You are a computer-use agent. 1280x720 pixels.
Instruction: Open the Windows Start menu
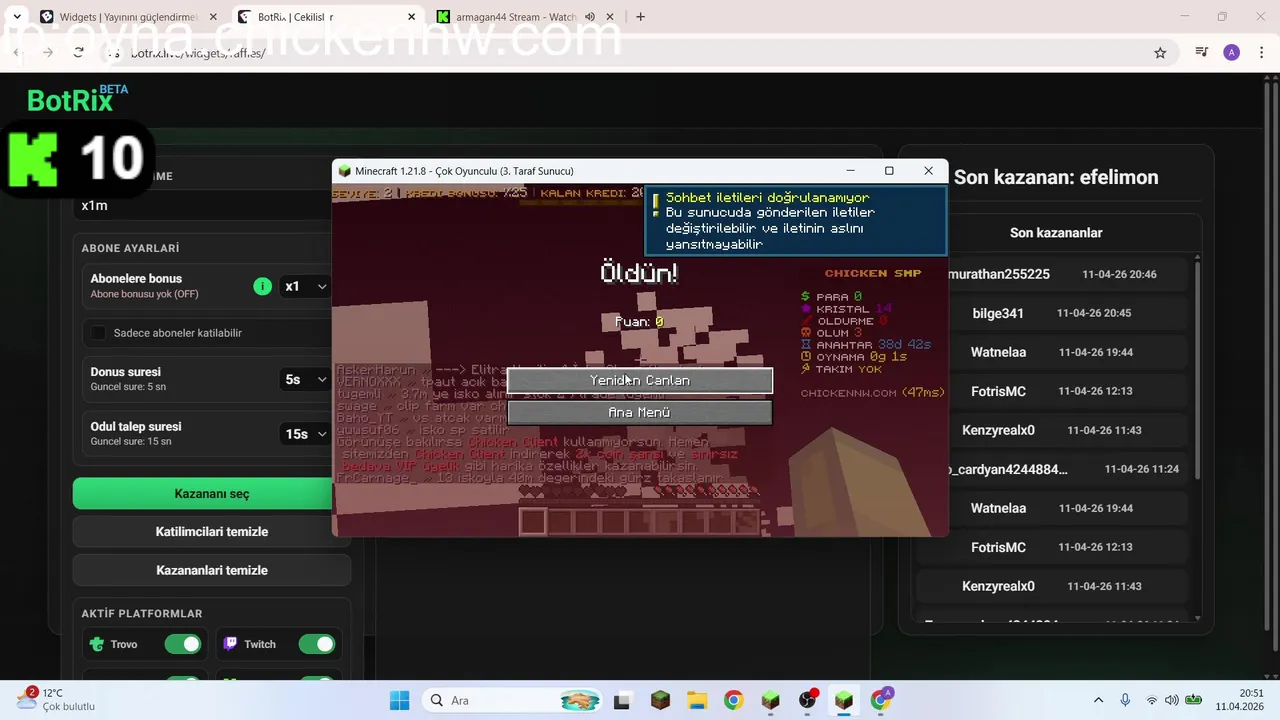[399, 700]
